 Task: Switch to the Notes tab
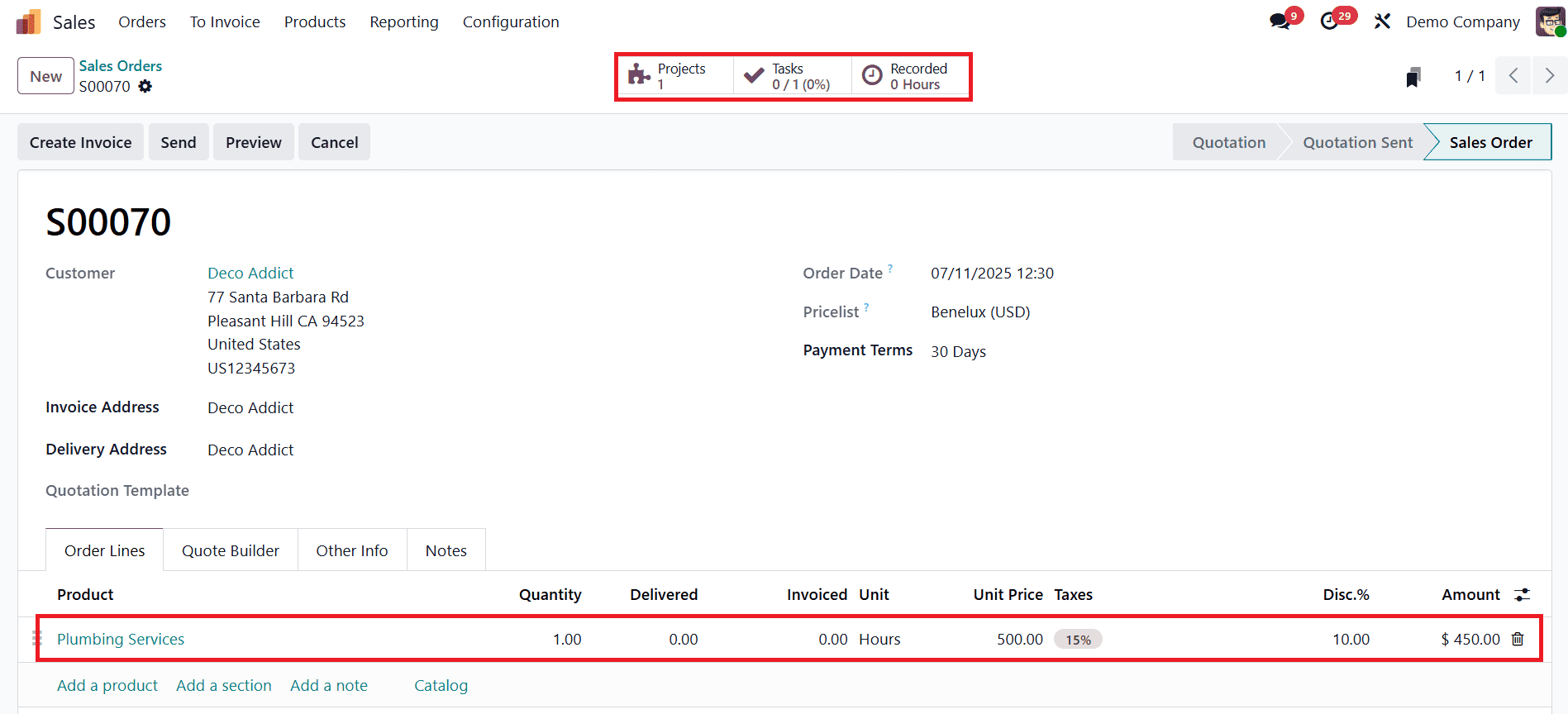coord(446,550)
